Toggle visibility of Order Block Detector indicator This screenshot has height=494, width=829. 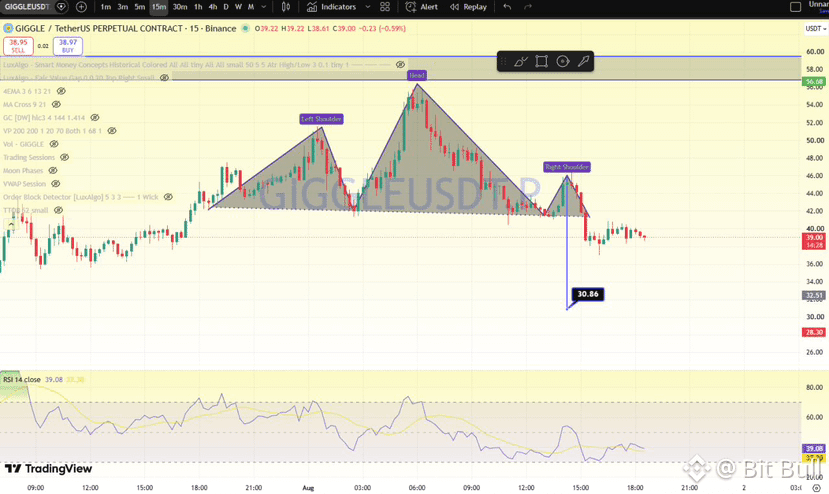(x=168, y=197)
